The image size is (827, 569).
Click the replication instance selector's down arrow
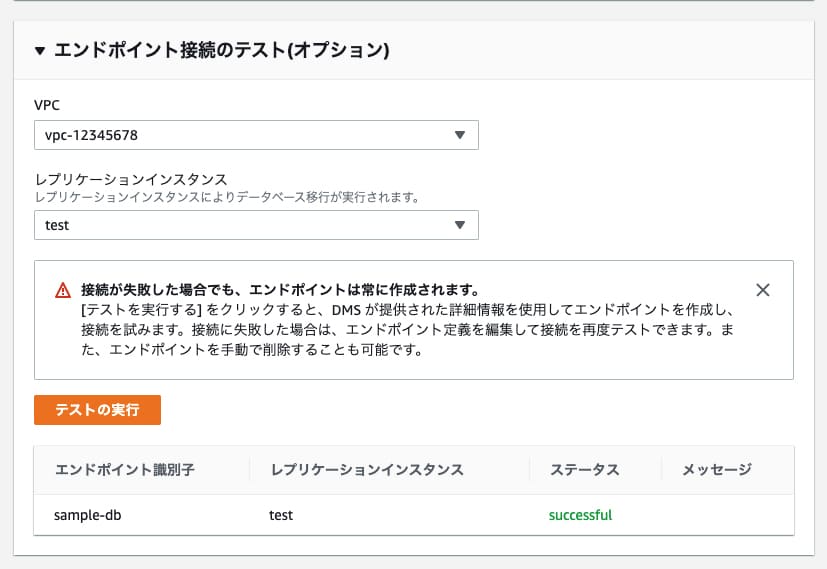click(460, 225)
